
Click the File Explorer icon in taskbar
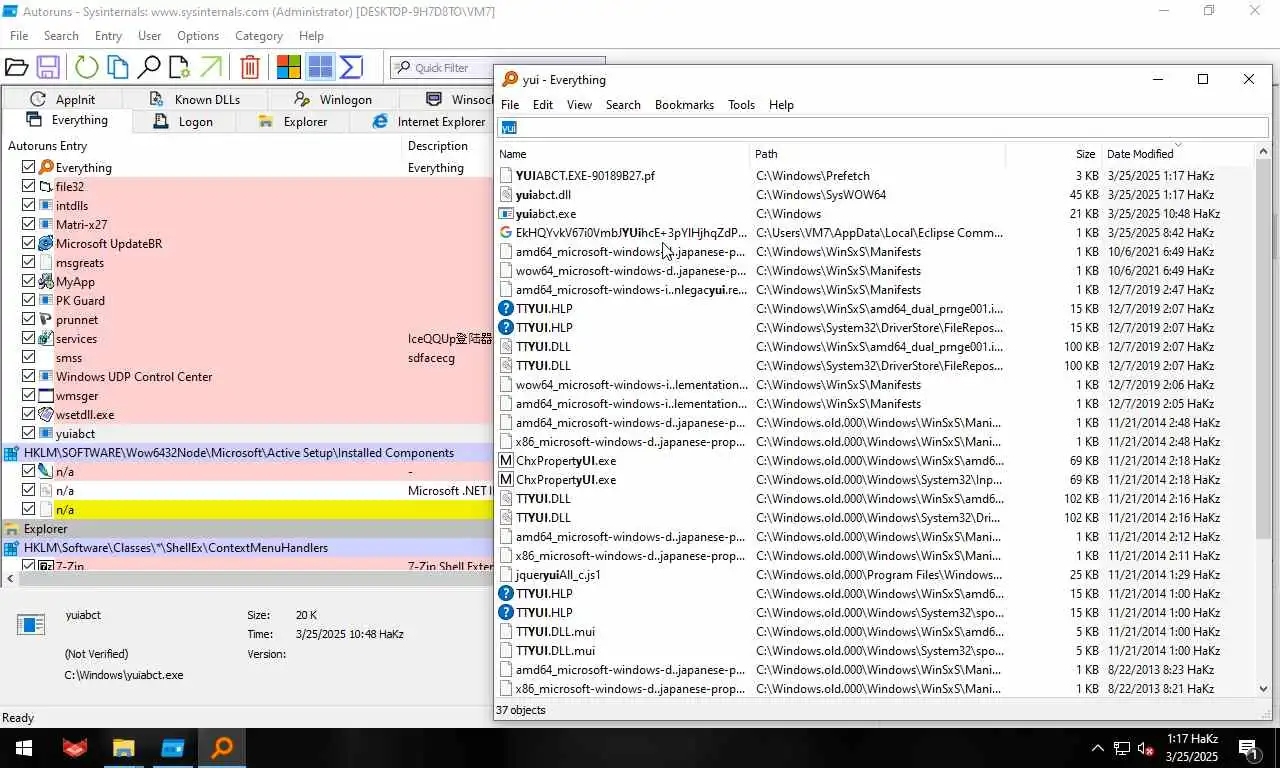[x=123, y=748]
